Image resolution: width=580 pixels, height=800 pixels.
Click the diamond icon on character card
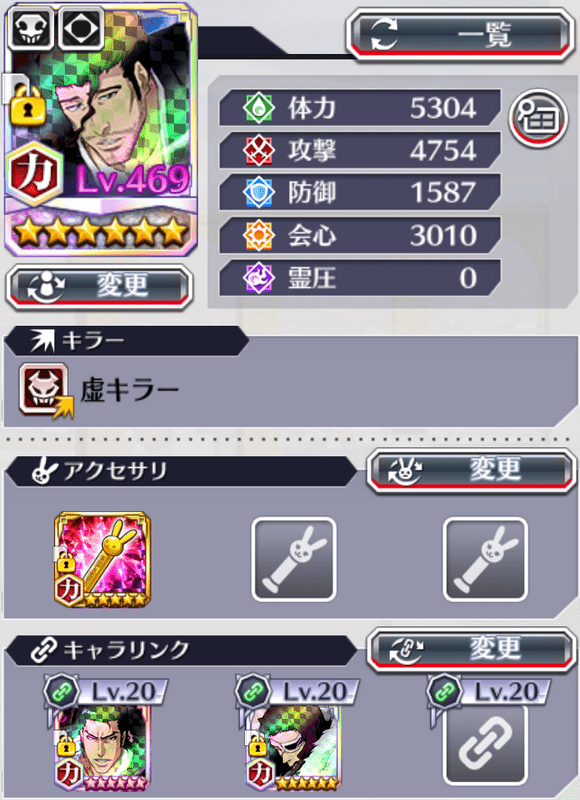[x=81, y=29]
